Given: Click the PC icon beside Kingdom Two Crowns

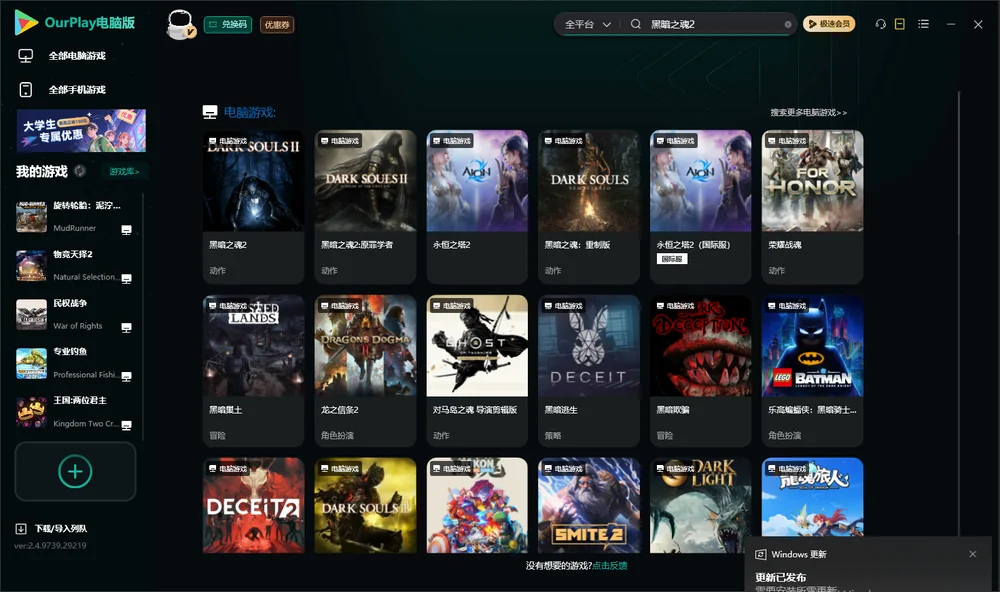Looking at the screenshot, I should pyautogui.click(x=126, y=426).
